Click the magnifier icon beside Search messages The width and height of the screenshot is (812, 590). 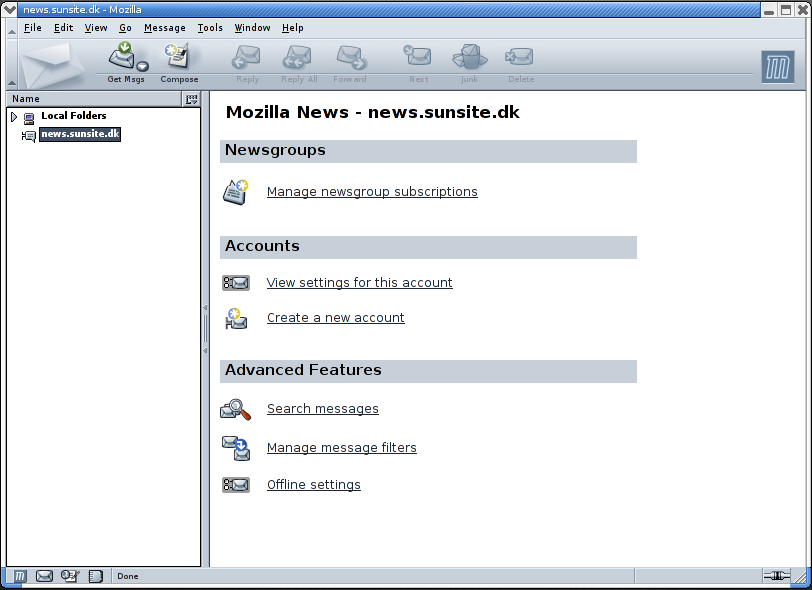coord(236,409)
